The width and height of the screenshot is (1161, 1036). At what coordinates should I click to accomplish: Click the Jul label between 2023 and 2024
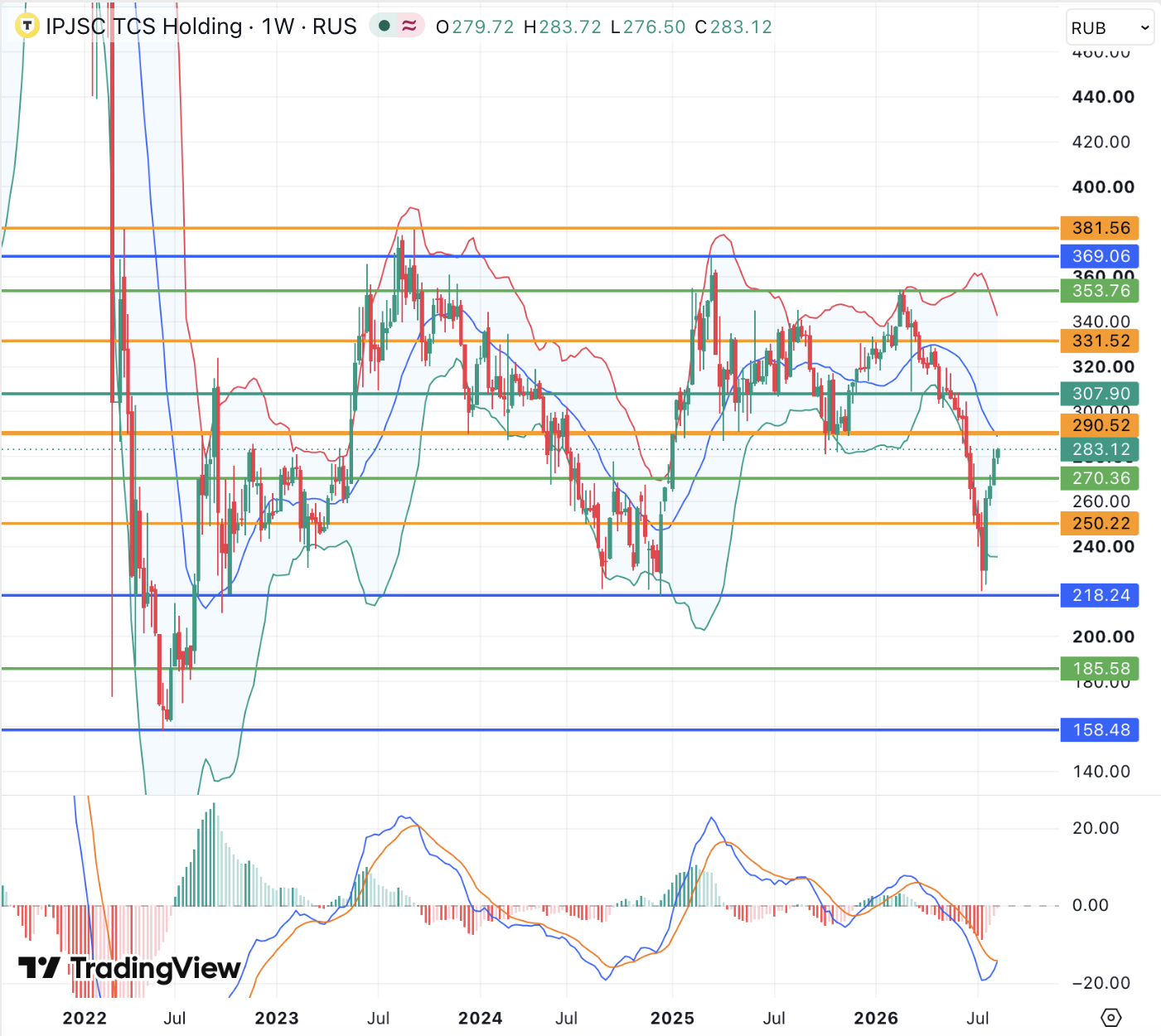tap(379, 1019)
